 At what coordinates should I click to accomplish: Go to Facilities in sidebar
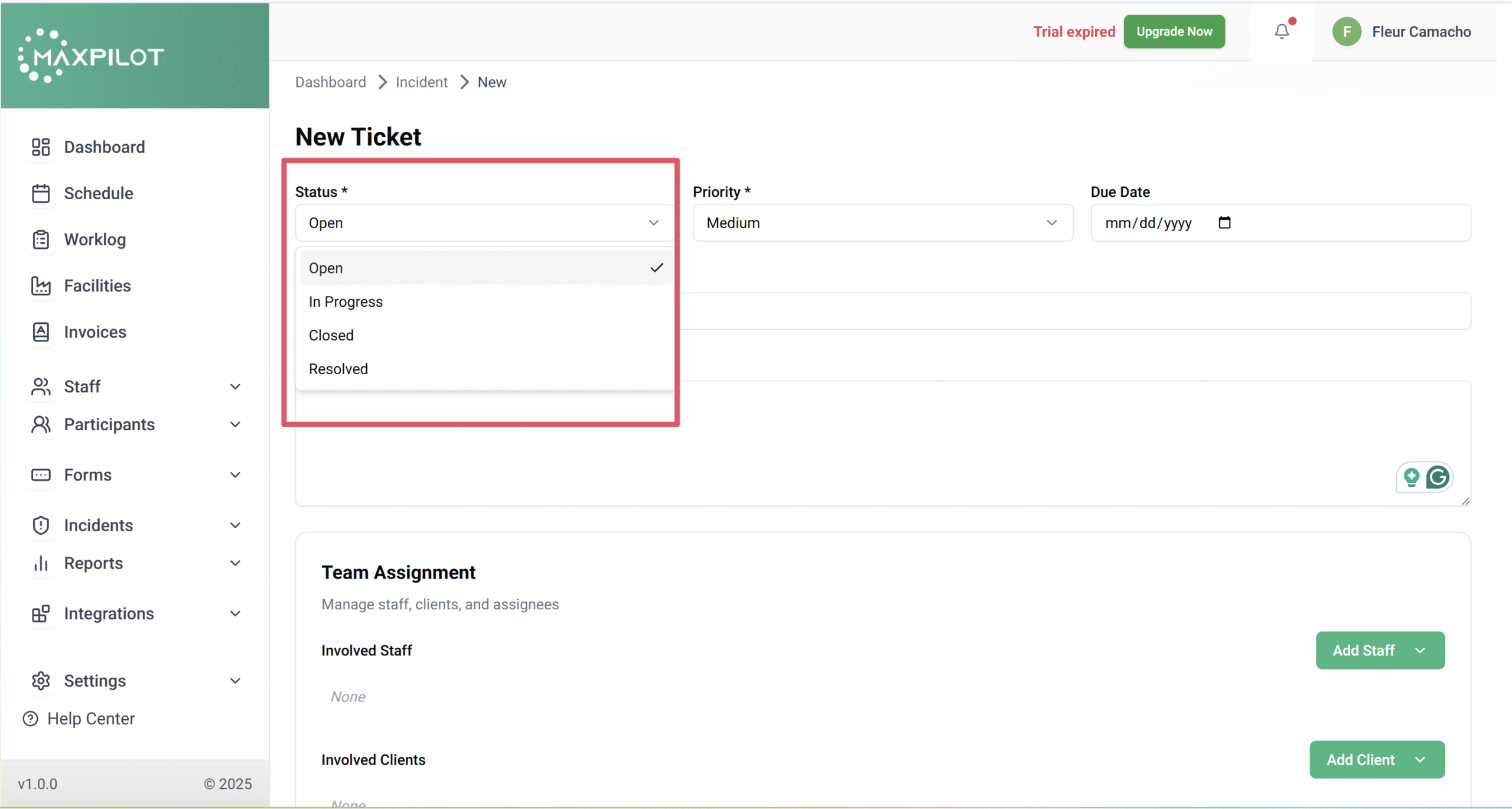click(97, 286)
